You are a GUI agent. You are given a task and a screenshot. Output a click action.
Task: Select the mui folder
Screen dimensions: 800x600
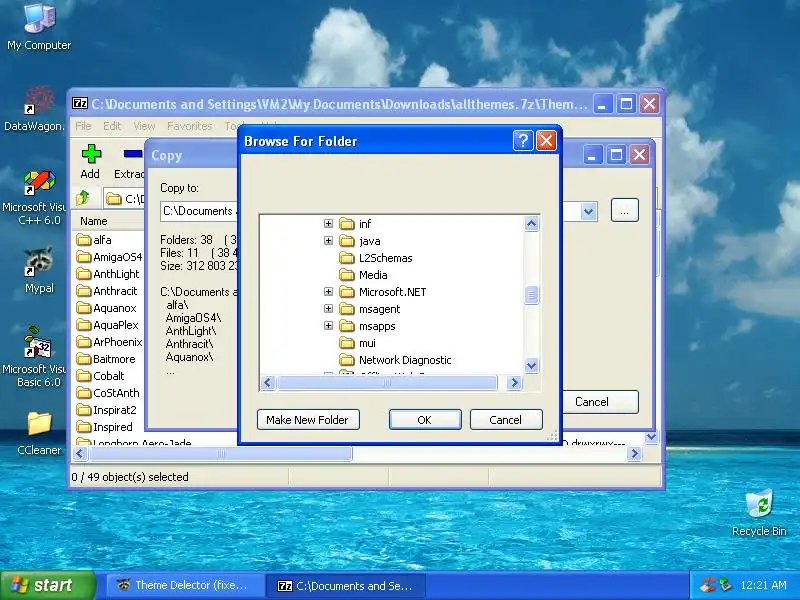click(358, 343)
